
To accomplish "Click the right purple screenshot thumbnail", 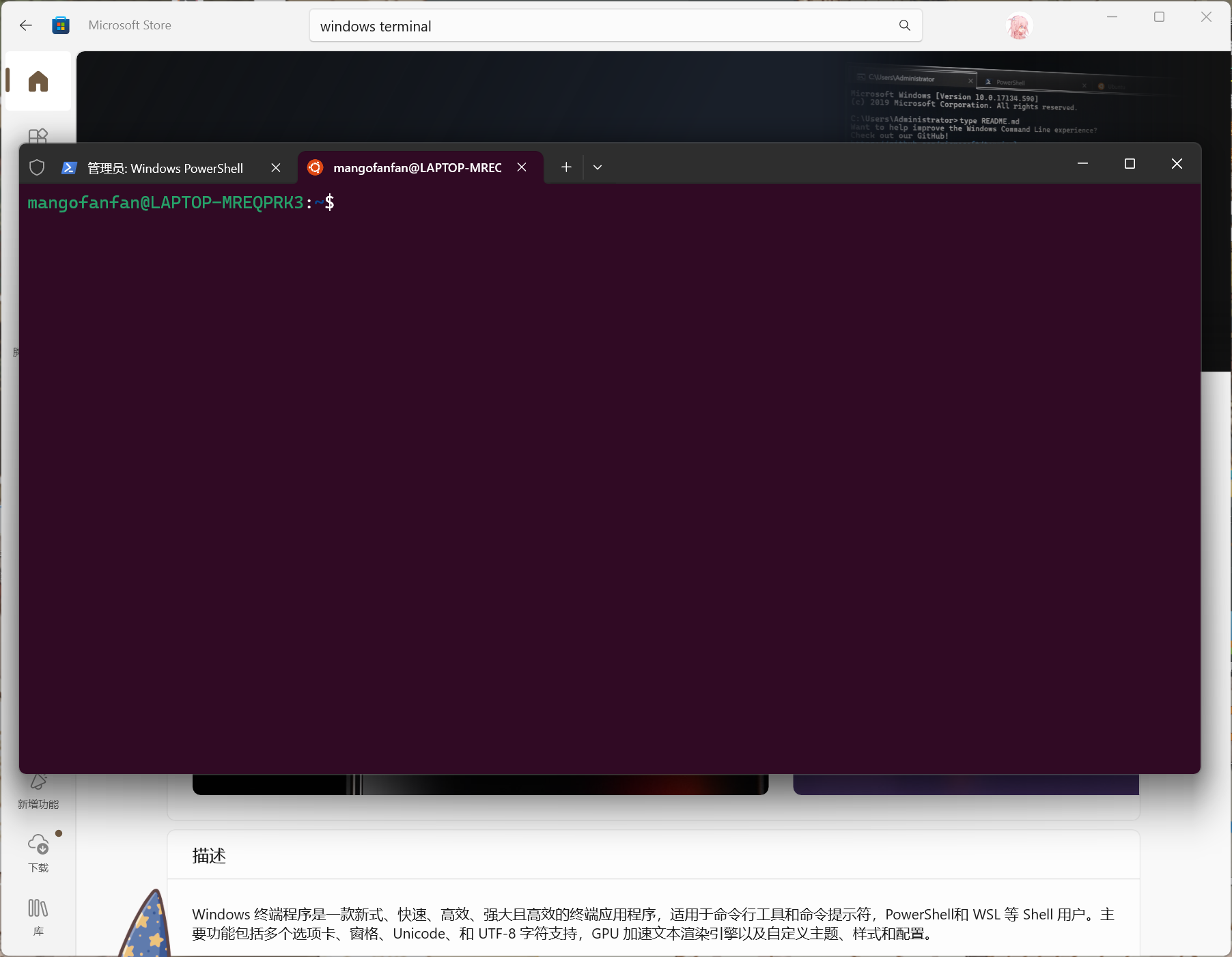I will (966, 784).
